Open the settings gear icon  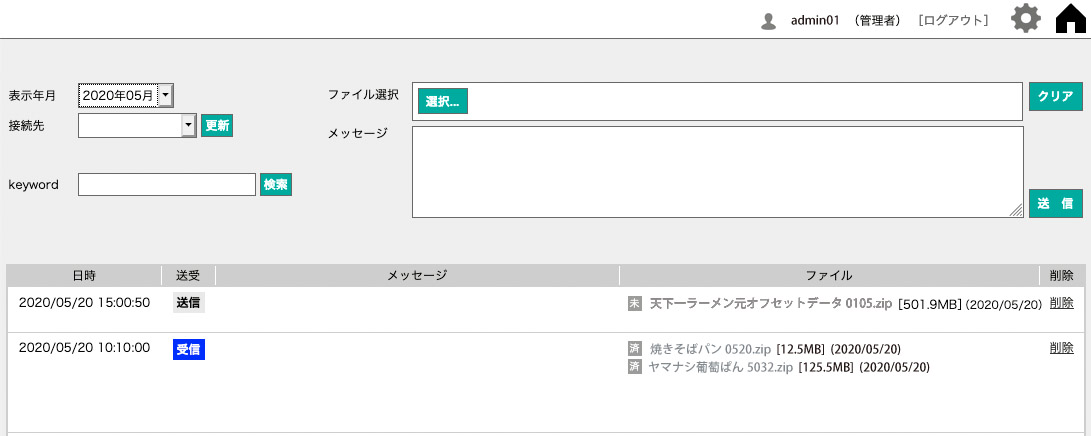pos(1026,19)
